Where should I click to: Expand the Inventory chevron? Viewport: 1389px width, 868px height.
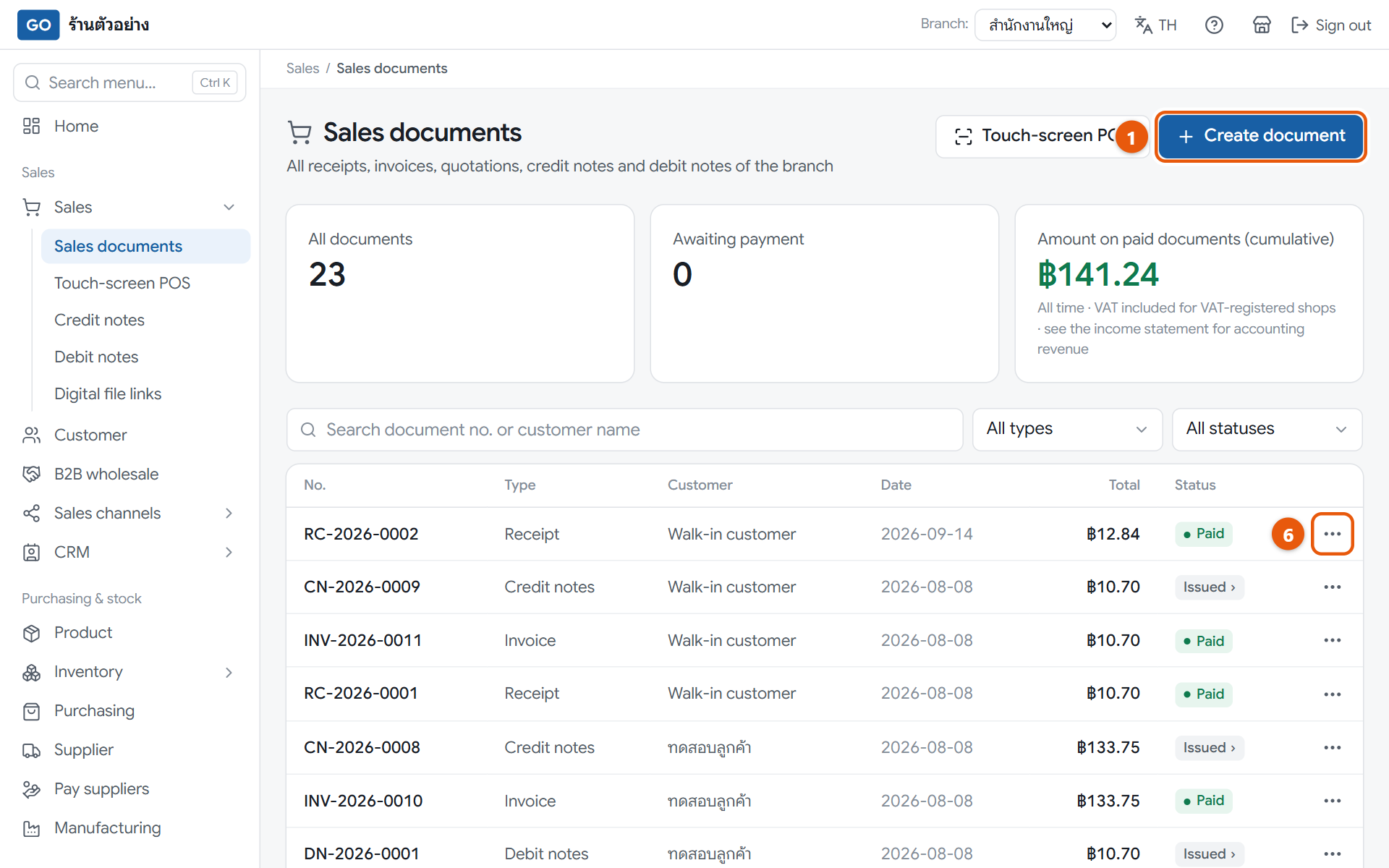point(229,672)
